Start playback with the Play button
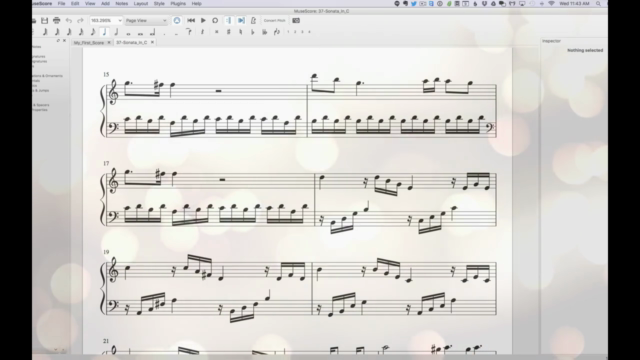Viewport: 640px width, 360px height. tap(203, 20)
